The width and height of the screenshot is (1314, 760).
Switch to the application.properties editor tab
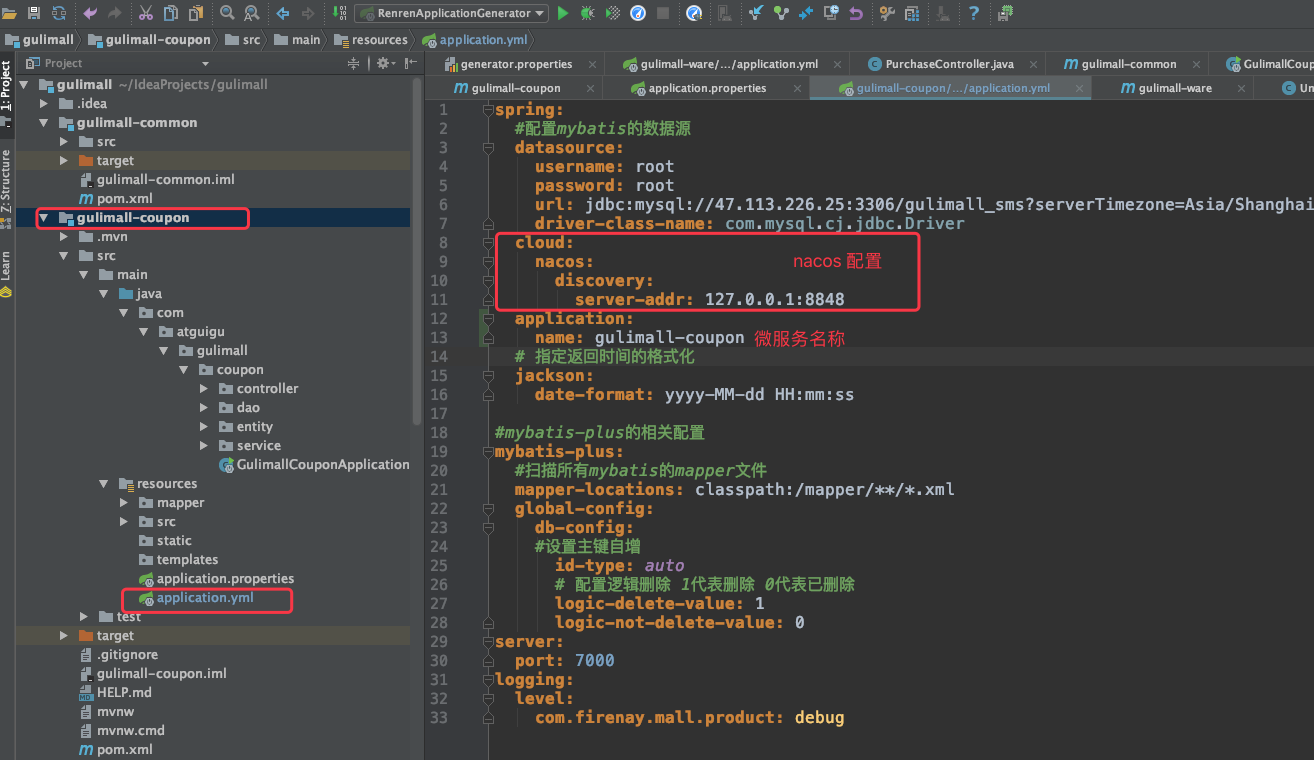click(707, 88)
